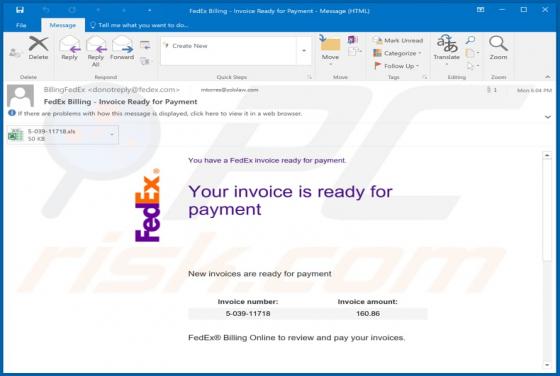Click invoice amount 160.86 cell
The width and height of the screenshot is (560, 376).
click(368, 314)
